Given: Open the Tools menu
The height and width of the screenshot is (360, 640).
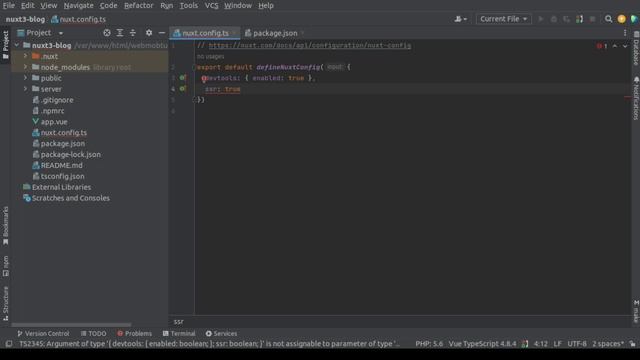Looking at the screenshot, I should point(189,6).
